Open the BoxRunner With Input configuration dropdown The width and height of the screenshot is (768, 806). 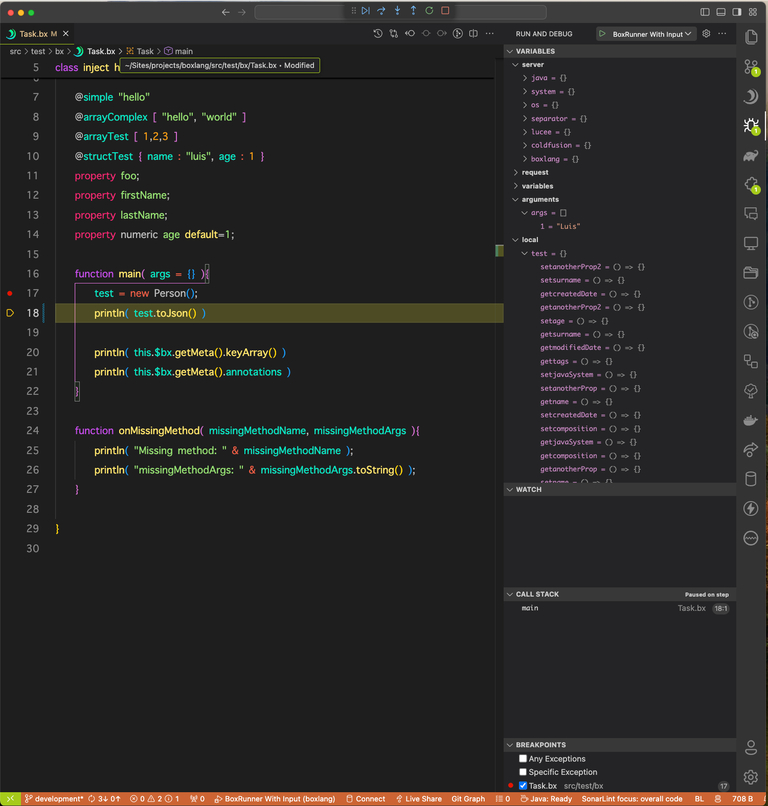point(646,34)
